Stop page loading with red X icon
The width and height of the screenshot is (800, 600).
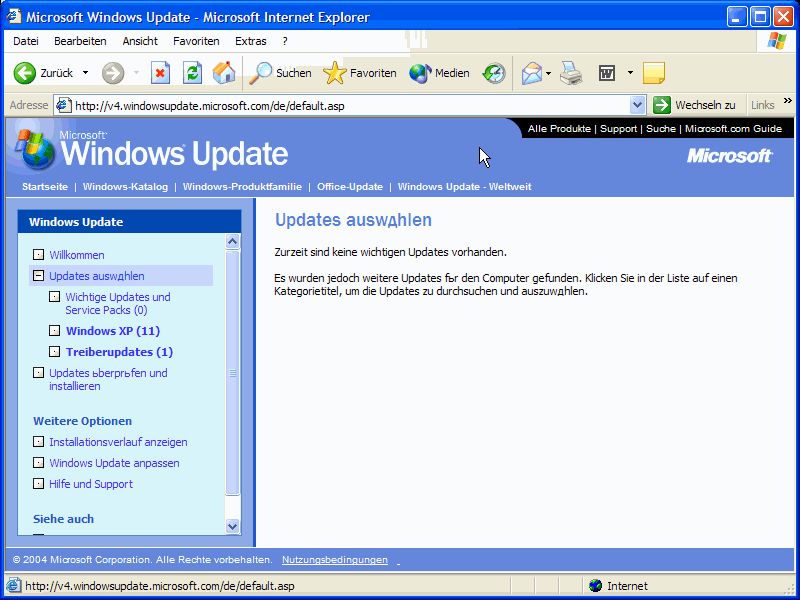[160, 73]
